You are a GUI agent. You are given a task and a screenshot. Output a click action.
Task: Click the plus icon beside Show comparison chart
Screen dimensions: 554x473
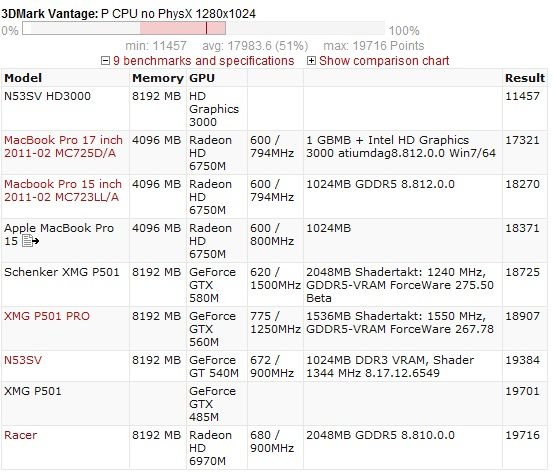311,60
